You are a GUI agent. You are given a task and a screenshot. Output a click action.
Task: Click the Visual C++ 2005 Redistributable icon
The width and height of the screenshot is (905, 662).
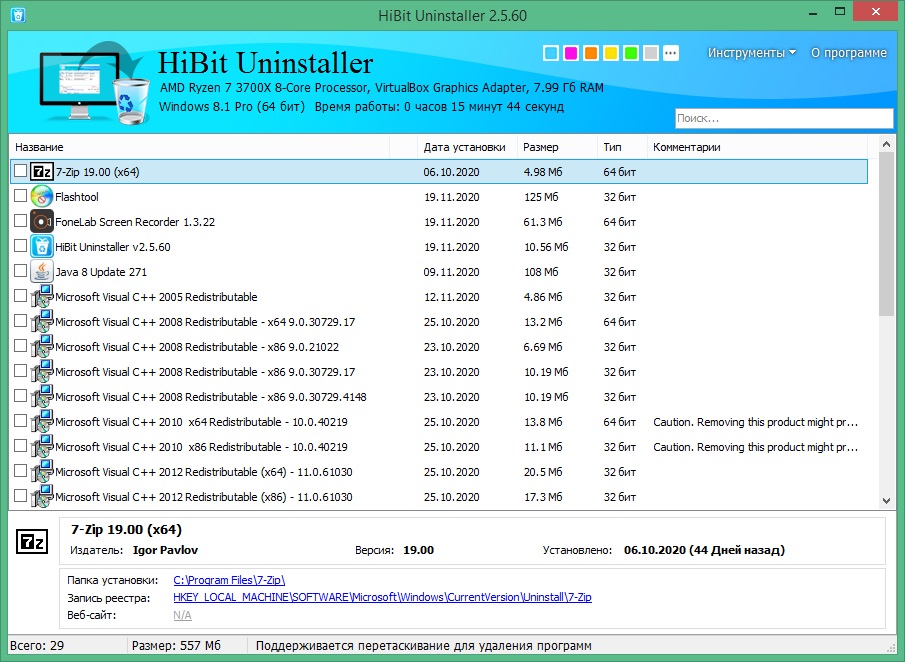[41, 296]
